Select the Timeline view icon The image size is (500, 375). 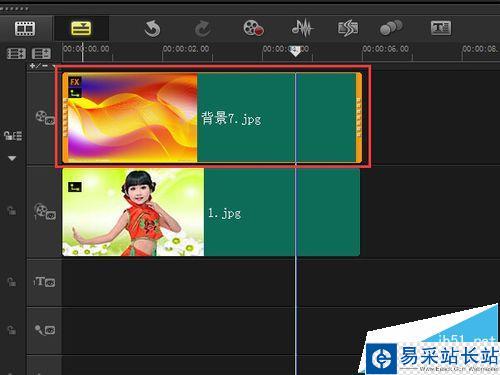click(81, 28)
